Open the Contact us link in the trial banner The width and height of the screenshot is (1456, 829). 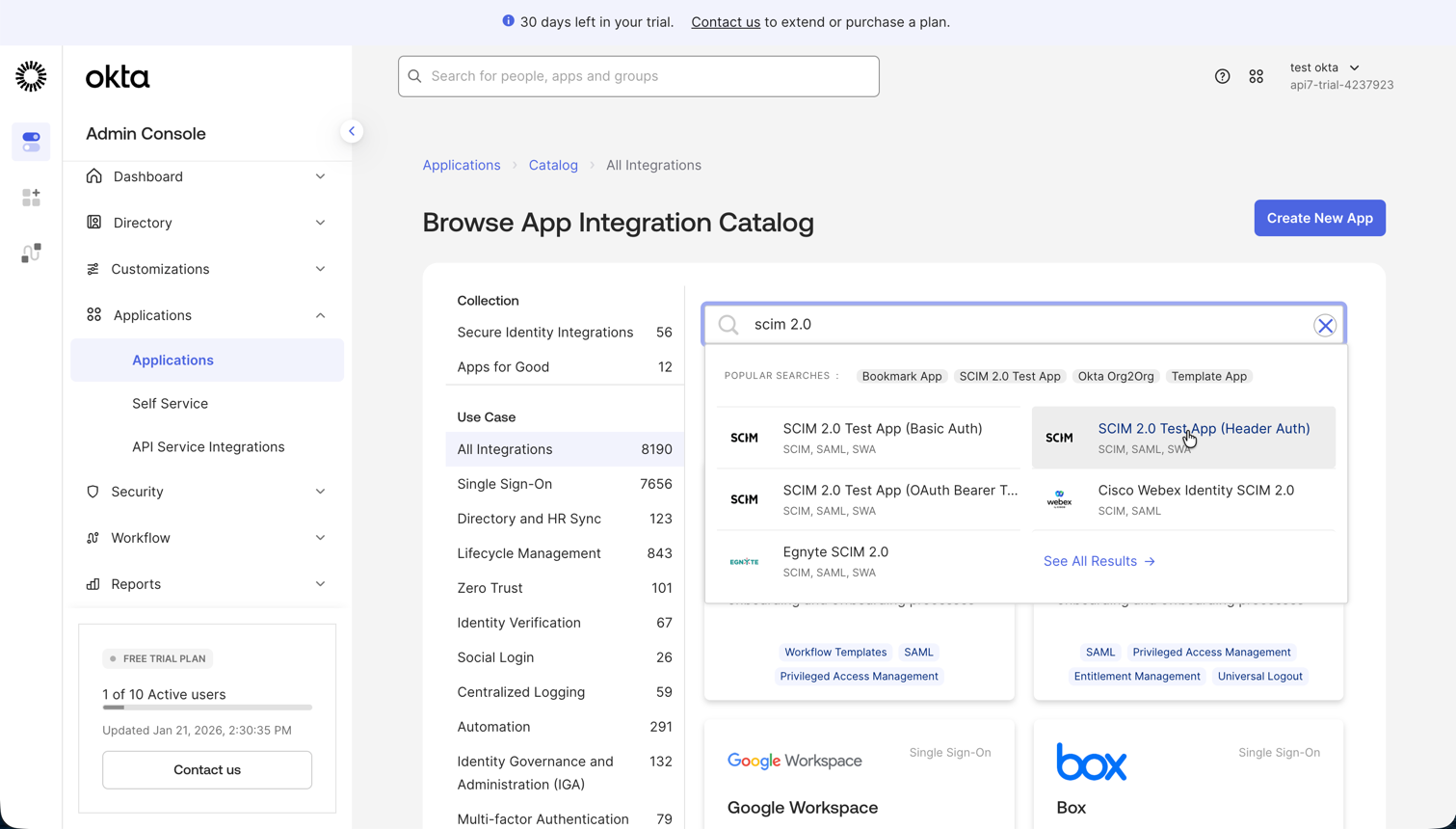(726, 21)
